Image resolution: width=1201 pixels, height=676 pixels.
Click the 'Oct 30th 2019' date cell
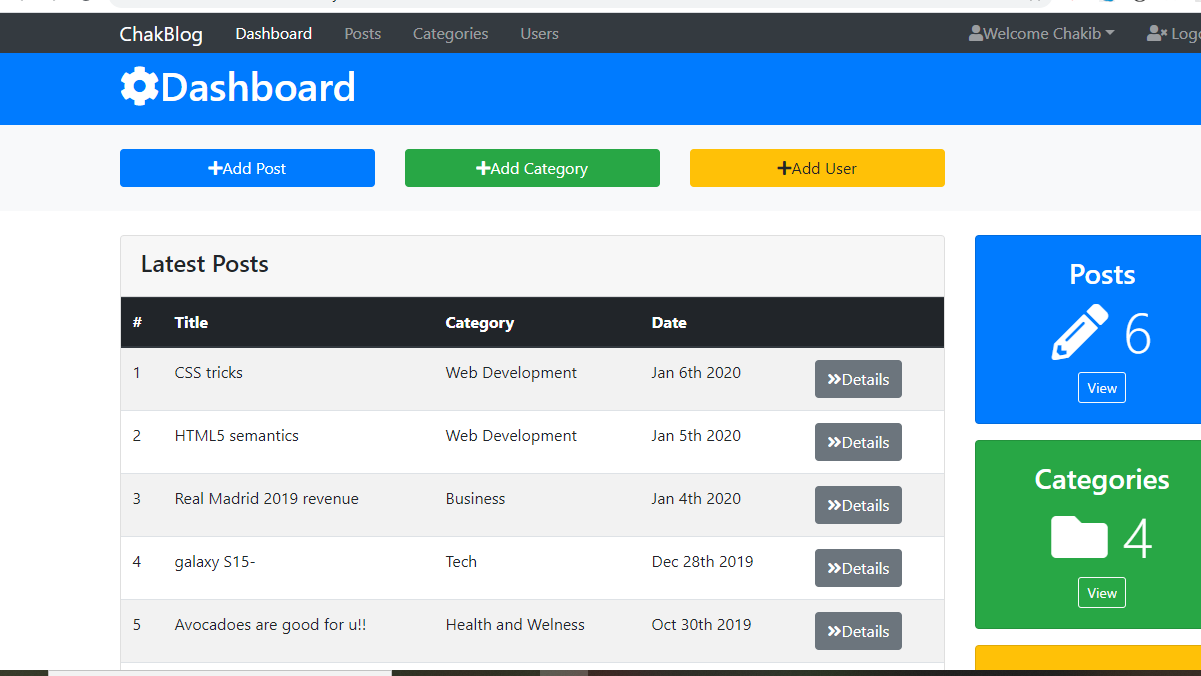click(x=702, y=625)
